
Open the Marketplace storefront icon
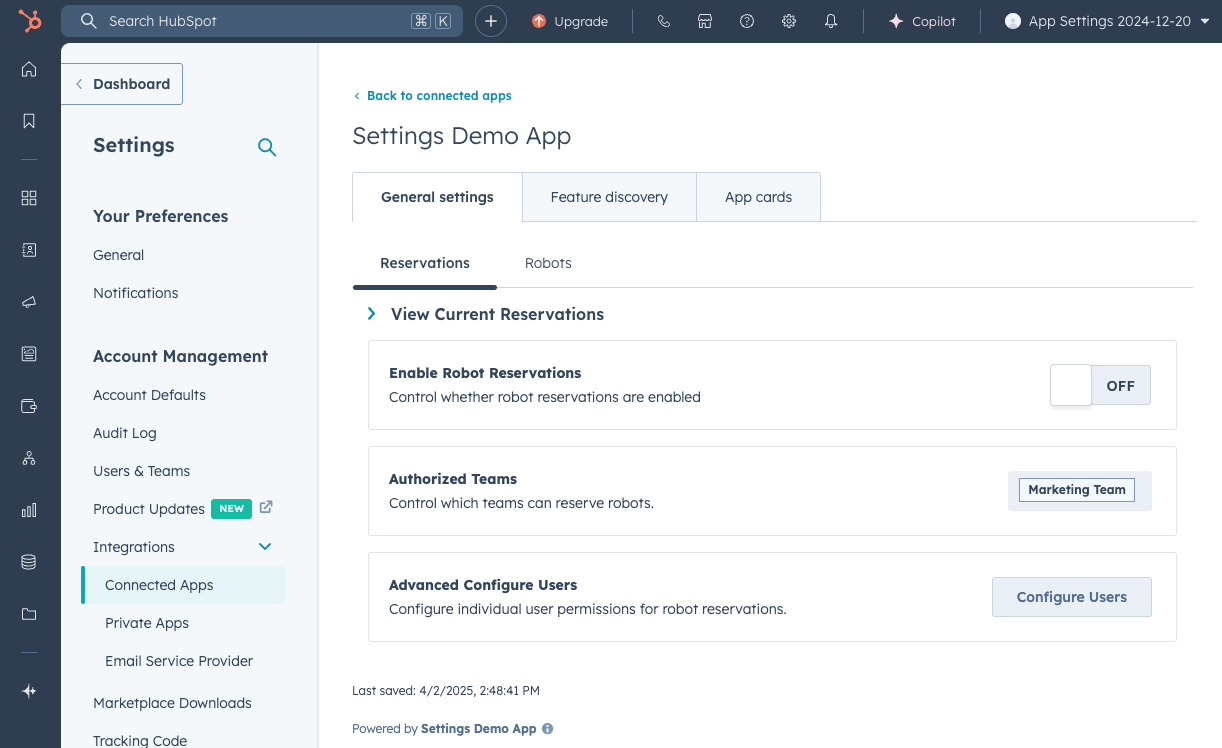coord(705,21)
